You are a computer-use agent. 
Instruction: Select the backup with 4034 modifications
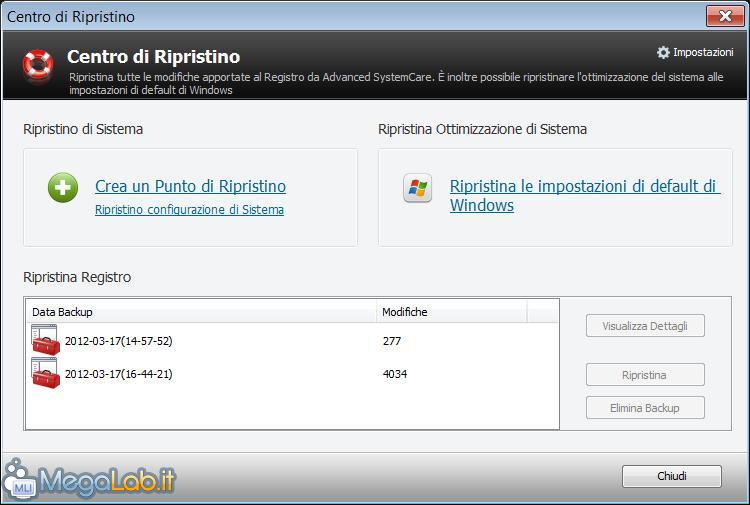(394, 374)
